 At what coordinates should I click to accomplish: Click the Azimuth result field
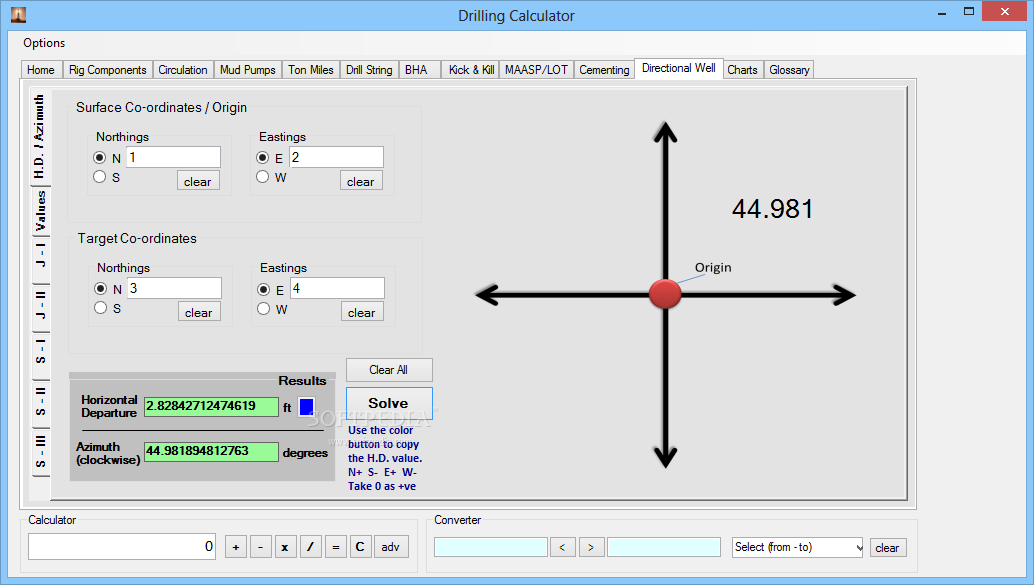pyautogui.click(x=211, y=451)
